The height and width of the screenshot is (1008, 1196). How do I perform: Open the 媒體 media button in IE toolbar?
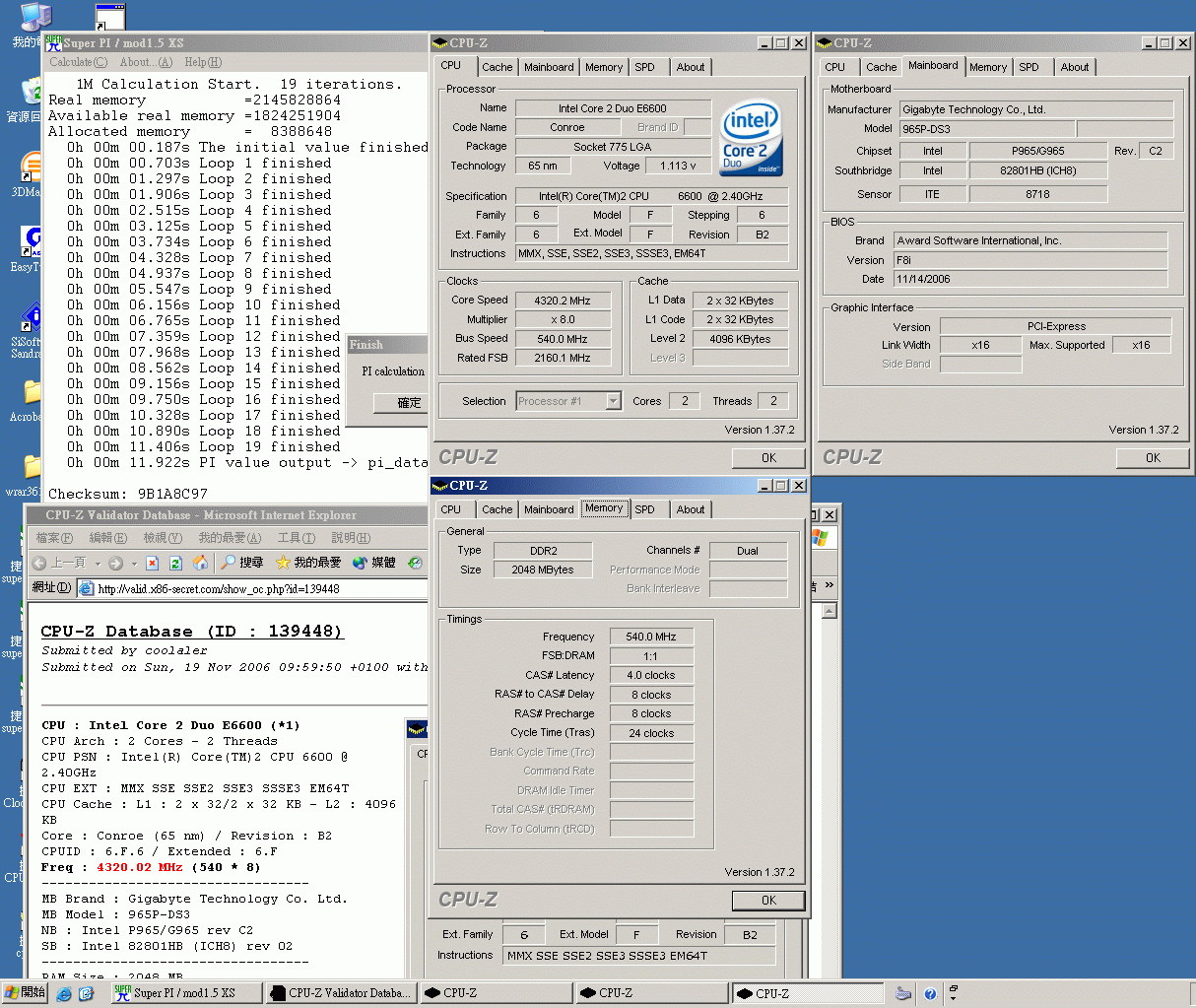(373, 563)
